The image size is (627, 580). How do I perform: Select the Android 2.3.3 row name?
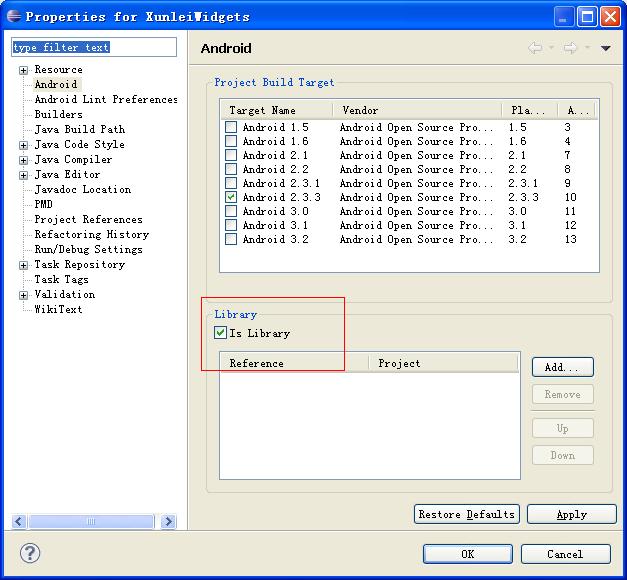click(x=282, y=197)
